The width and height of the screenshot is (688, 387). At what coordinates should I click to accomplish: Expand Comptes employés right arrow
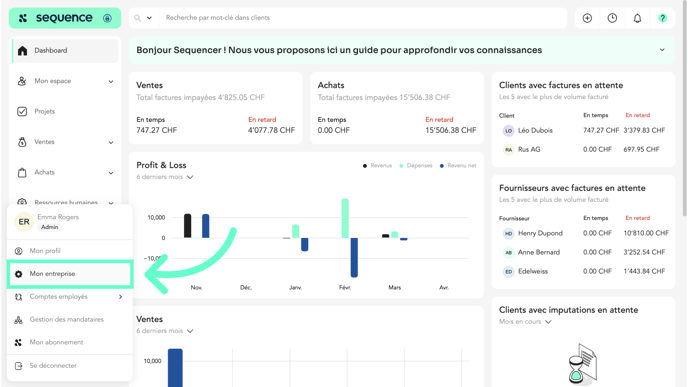click(120, 297)
